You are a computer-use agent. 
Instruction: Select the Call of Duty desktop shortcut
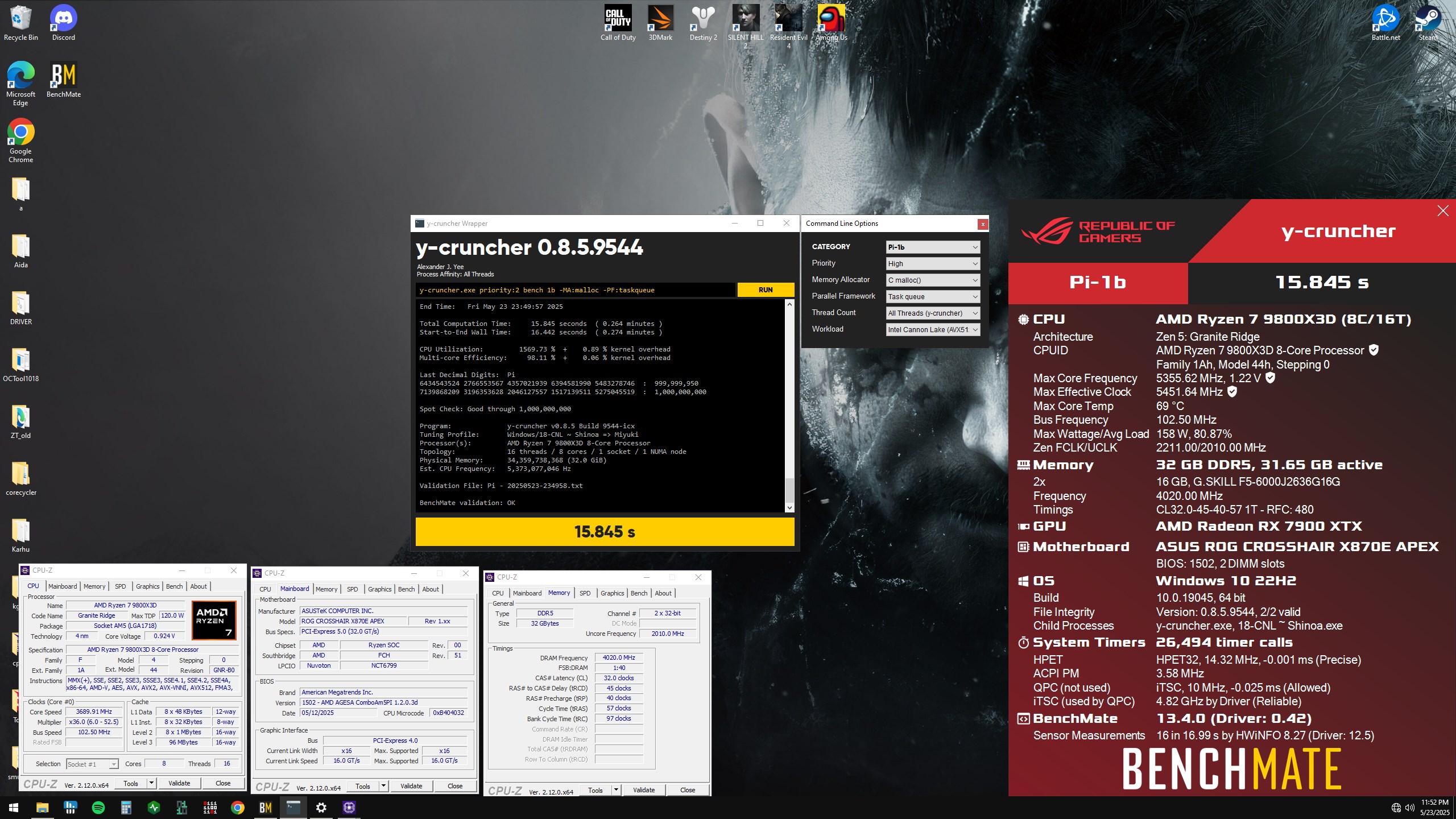618,23
